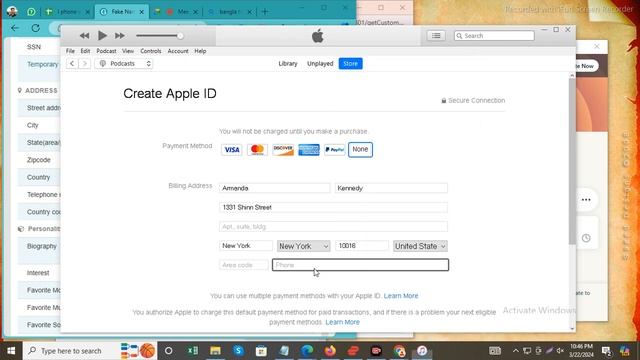Click the iTunes rewind button
This screenshot has height=360, width=640.
(84, 36)
